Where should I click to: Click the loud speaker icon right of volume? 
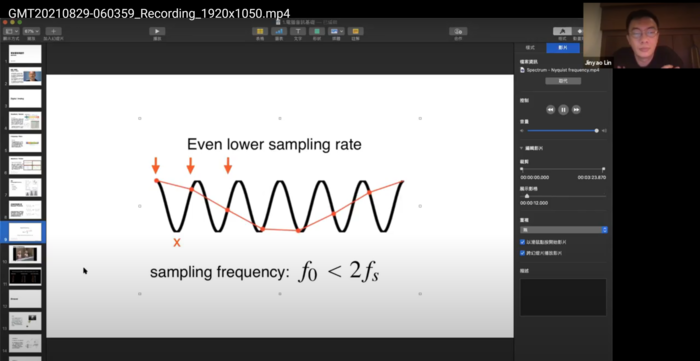(604, 131)
